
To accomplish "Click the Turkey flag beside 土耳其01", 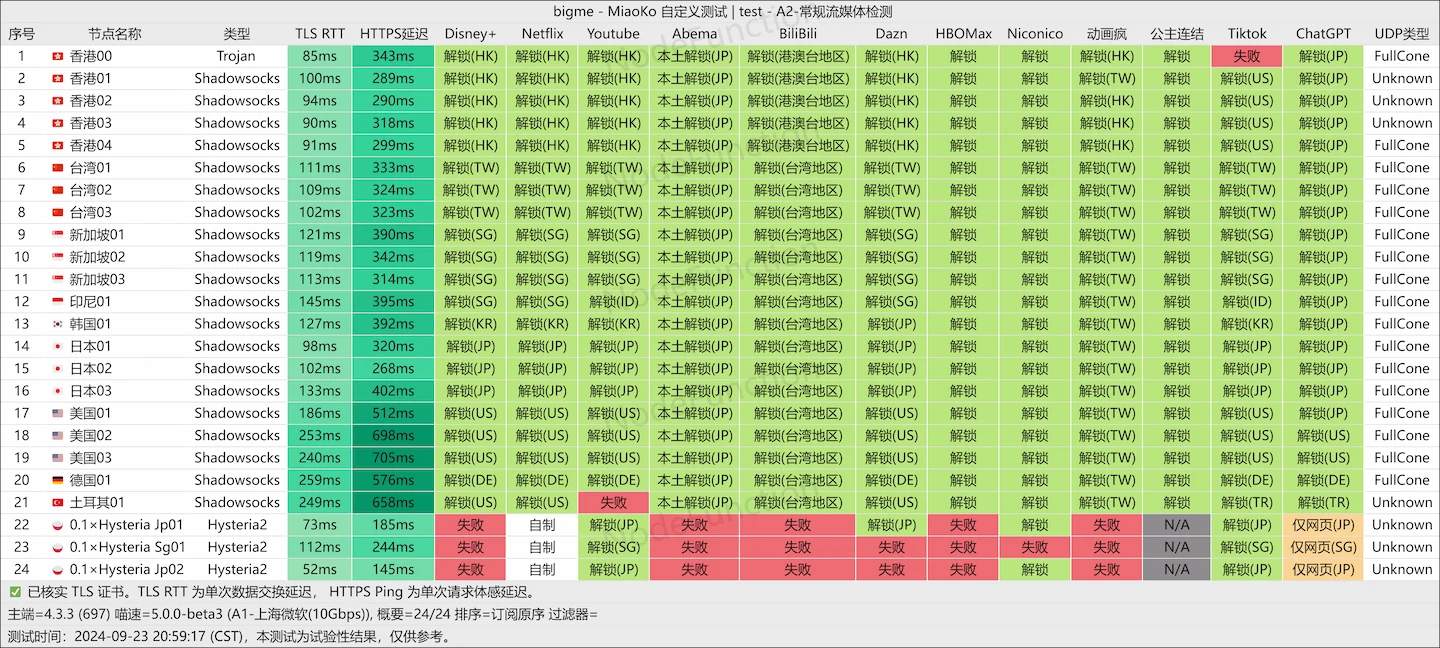I will coord(57,503).
